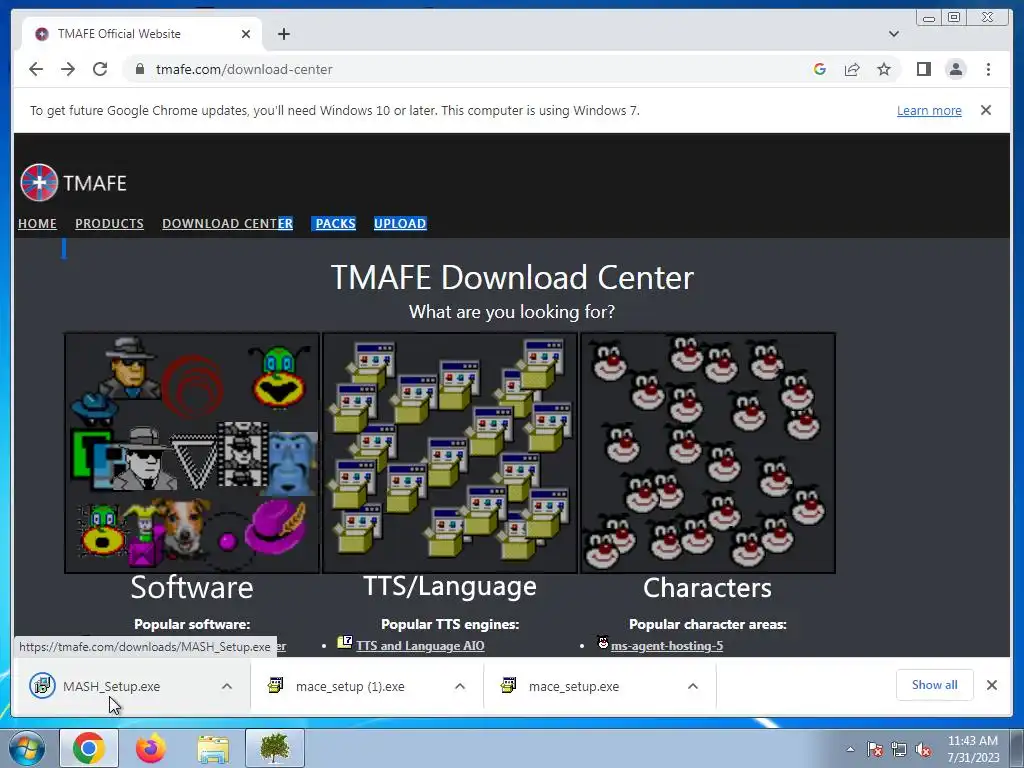Open the tree icon app in taskbar
This screenshot has height=768, width=1024.
pos(275,748)
